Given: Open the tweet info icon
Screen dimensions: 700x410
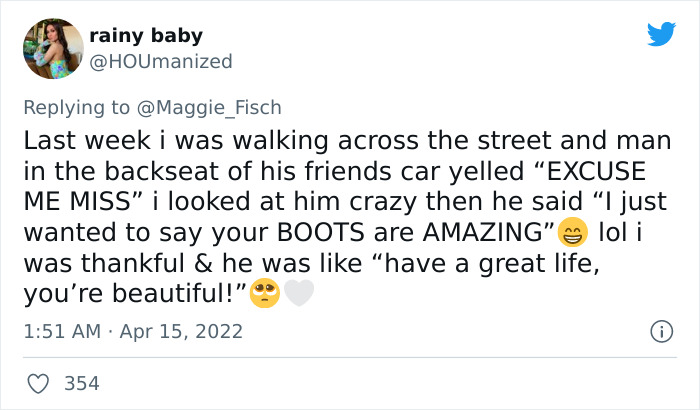Looking at the screenshot, I should [x=659, y=330].
